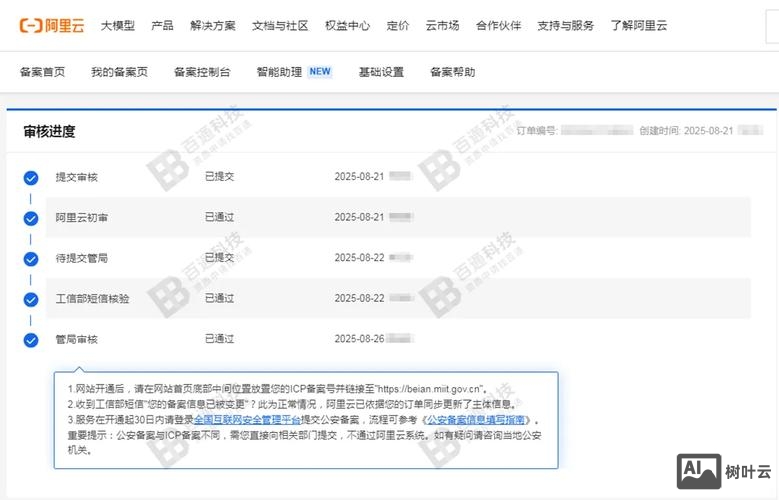Image resolution: width=779 pixels, height=500 pixels.
Task: Go to the 备案首页 tab
Action: 43,72
